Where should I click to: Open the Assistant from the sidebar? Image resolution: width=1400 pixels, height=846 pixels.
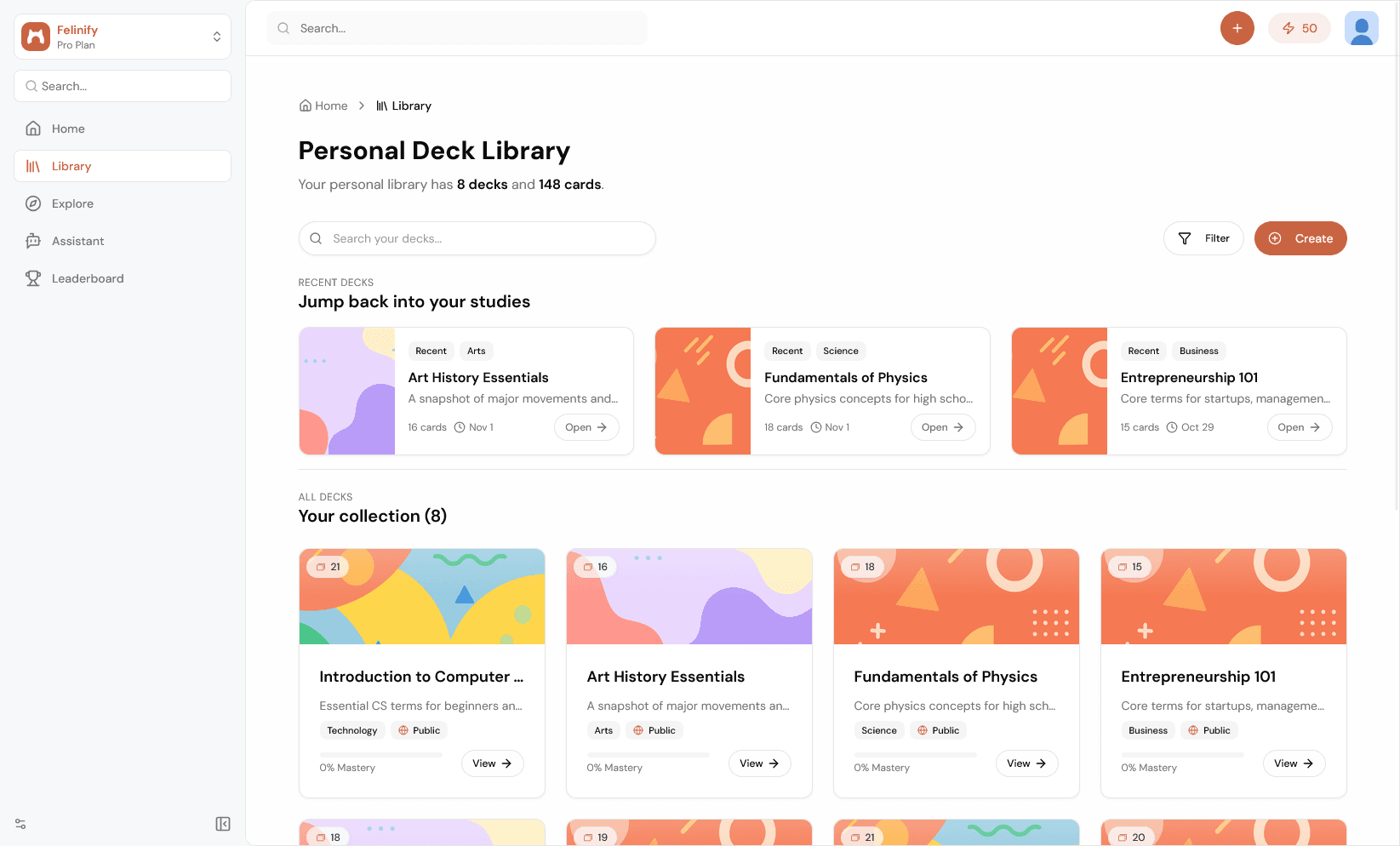tap(77, 241)
